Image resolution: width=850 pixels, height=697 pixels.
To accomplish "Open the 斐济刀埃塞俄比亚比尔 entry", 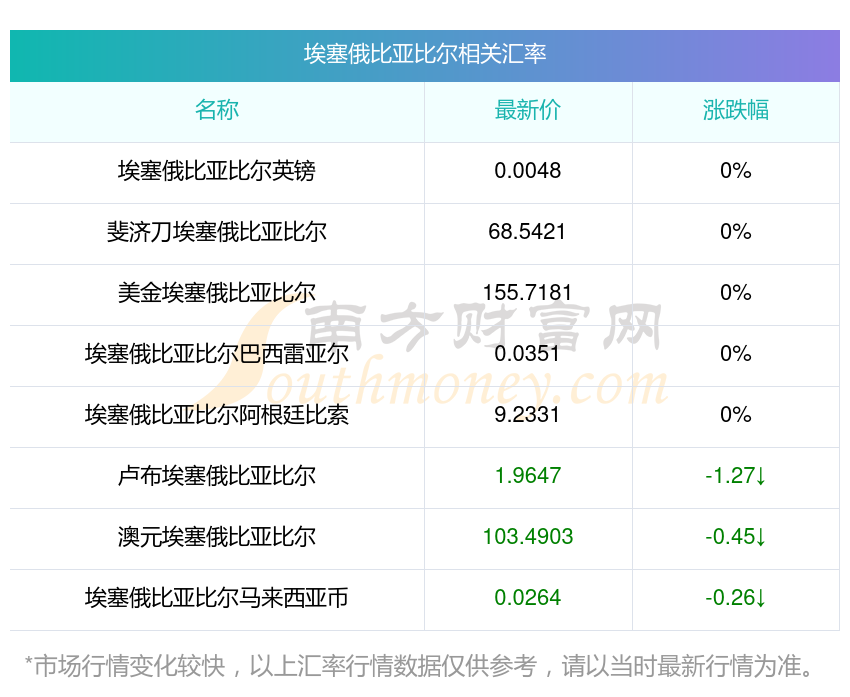I will tap(217, 232).
